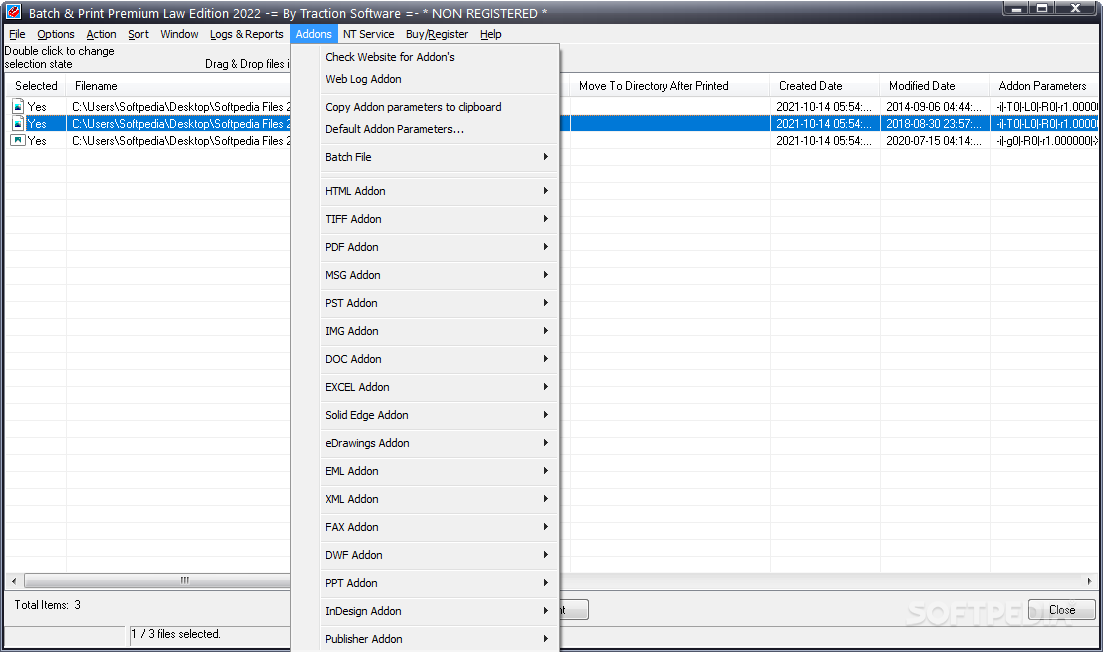Open the Sort menu
The height and width of the screenshot is (652, 1103).
[138, 34]
